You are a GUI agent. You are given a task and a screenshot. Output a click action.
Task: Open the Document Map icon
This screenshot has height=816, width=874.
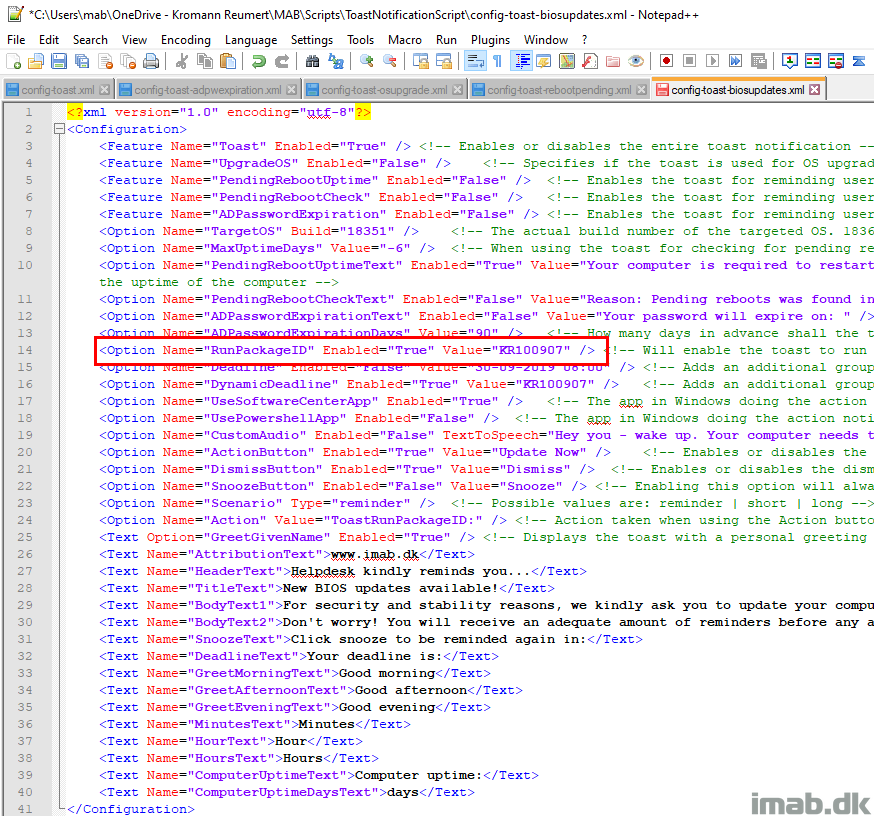[x=567, y=61]
